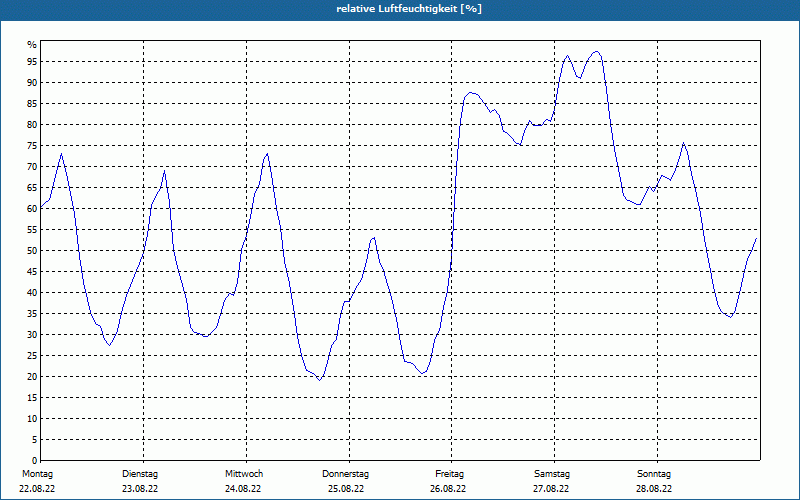Click the date 26.08.22
The width and height of the screenshot is (800, 500).
point(448,489)
